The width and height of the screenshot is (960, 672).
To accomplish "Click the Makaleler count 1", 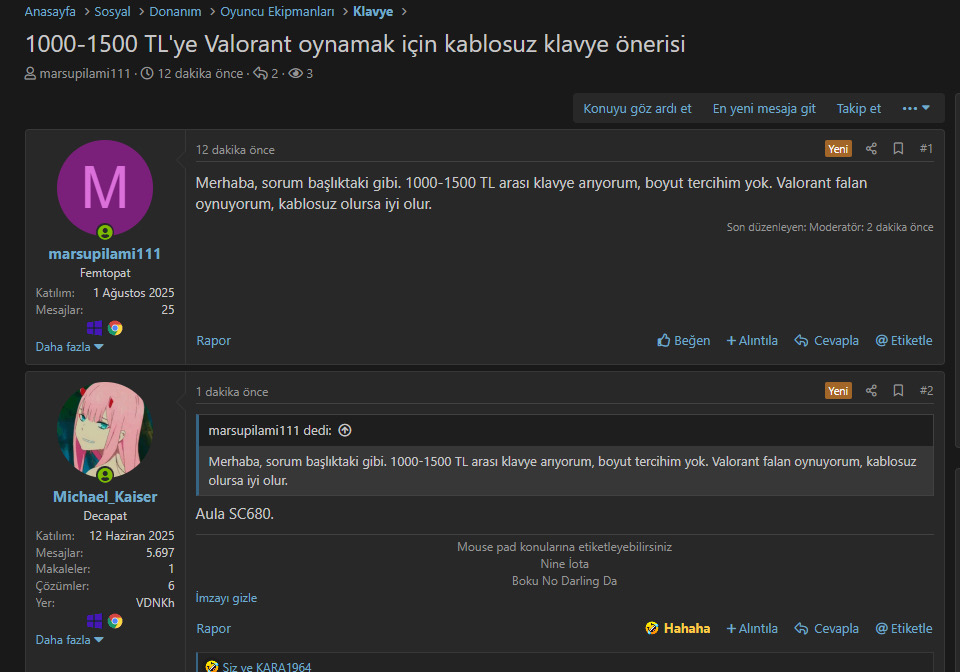I will [x=171, y=569].
